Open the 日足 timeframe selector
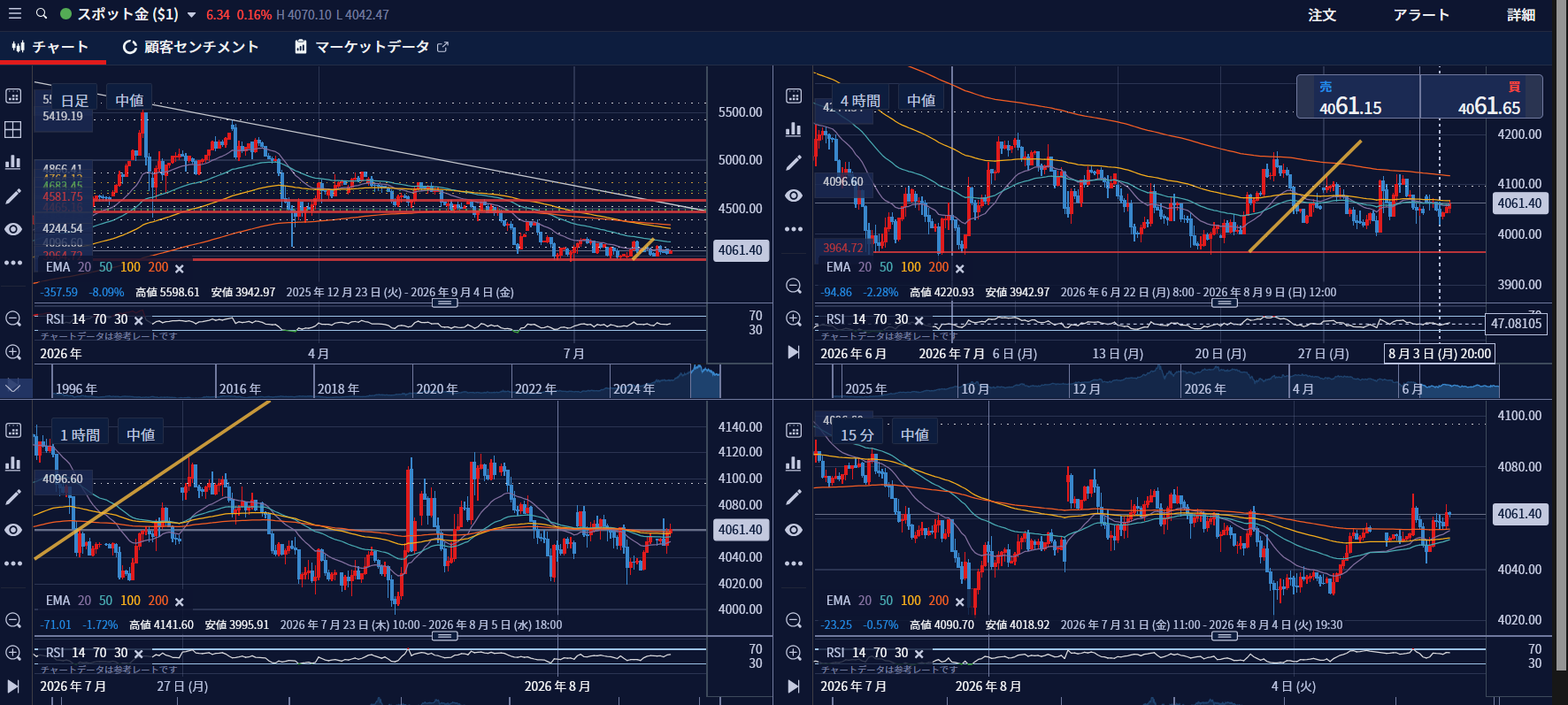The width and height of the screenshot is (1568, 705). (74, 101)
